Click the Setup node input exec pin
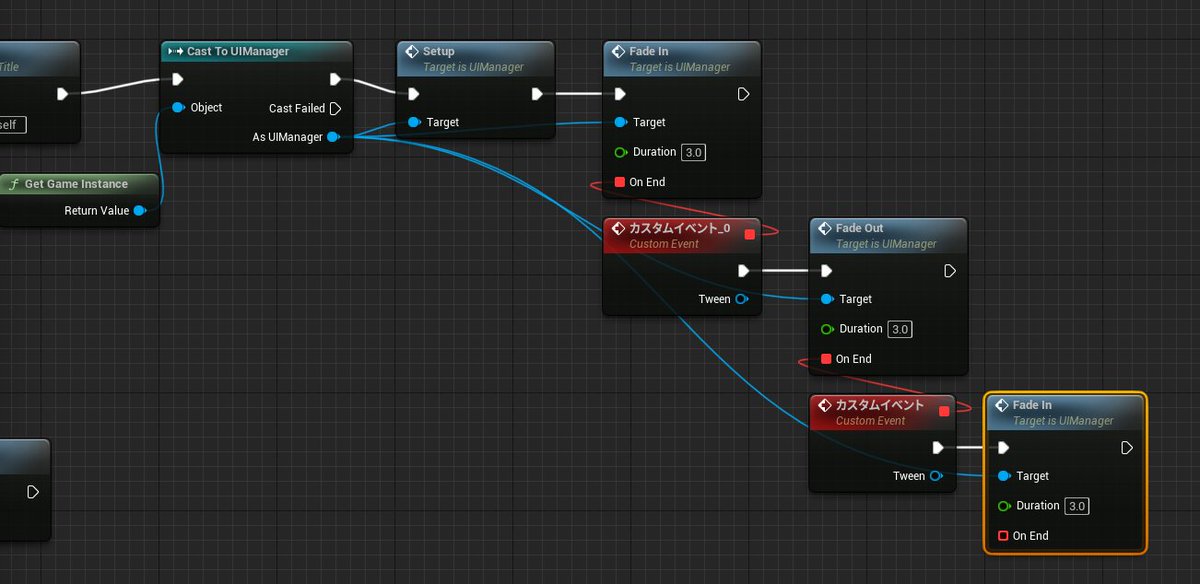This screenshot has height=584, width=1200. point(413,94)
